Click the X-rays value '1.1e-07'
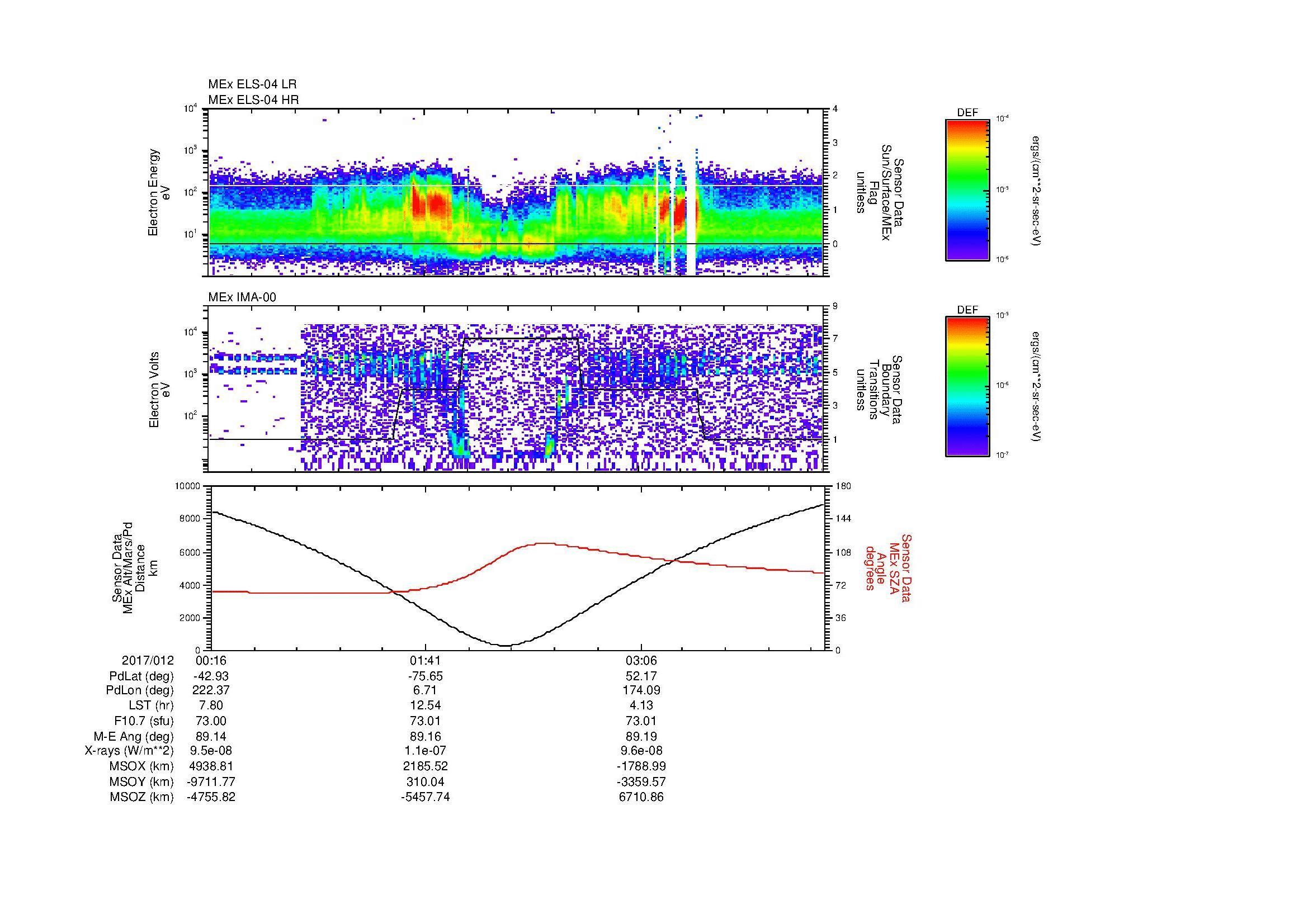 425,751
